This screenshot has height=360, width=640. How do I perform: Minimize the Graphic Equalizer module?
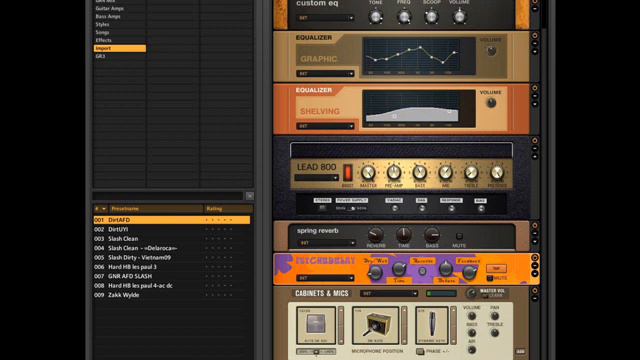[535, 44]
